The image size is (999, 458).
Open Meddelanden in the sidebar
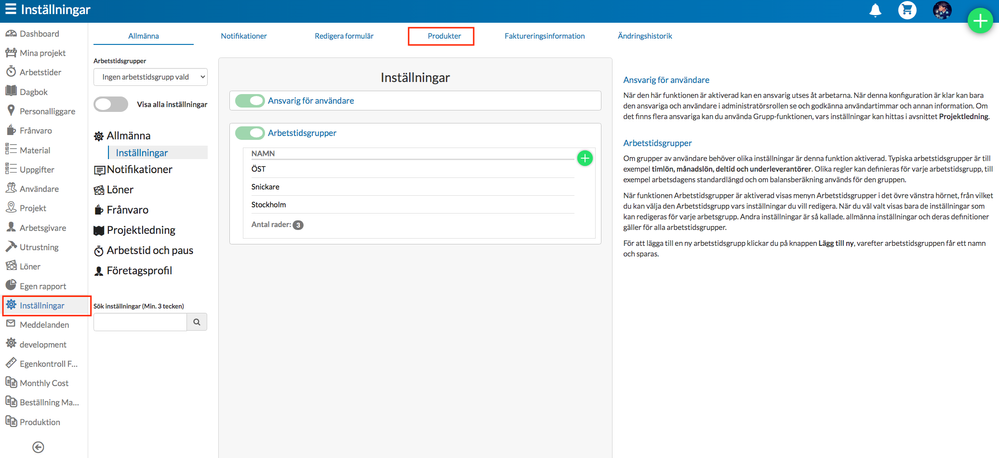(x=44, y=325)
